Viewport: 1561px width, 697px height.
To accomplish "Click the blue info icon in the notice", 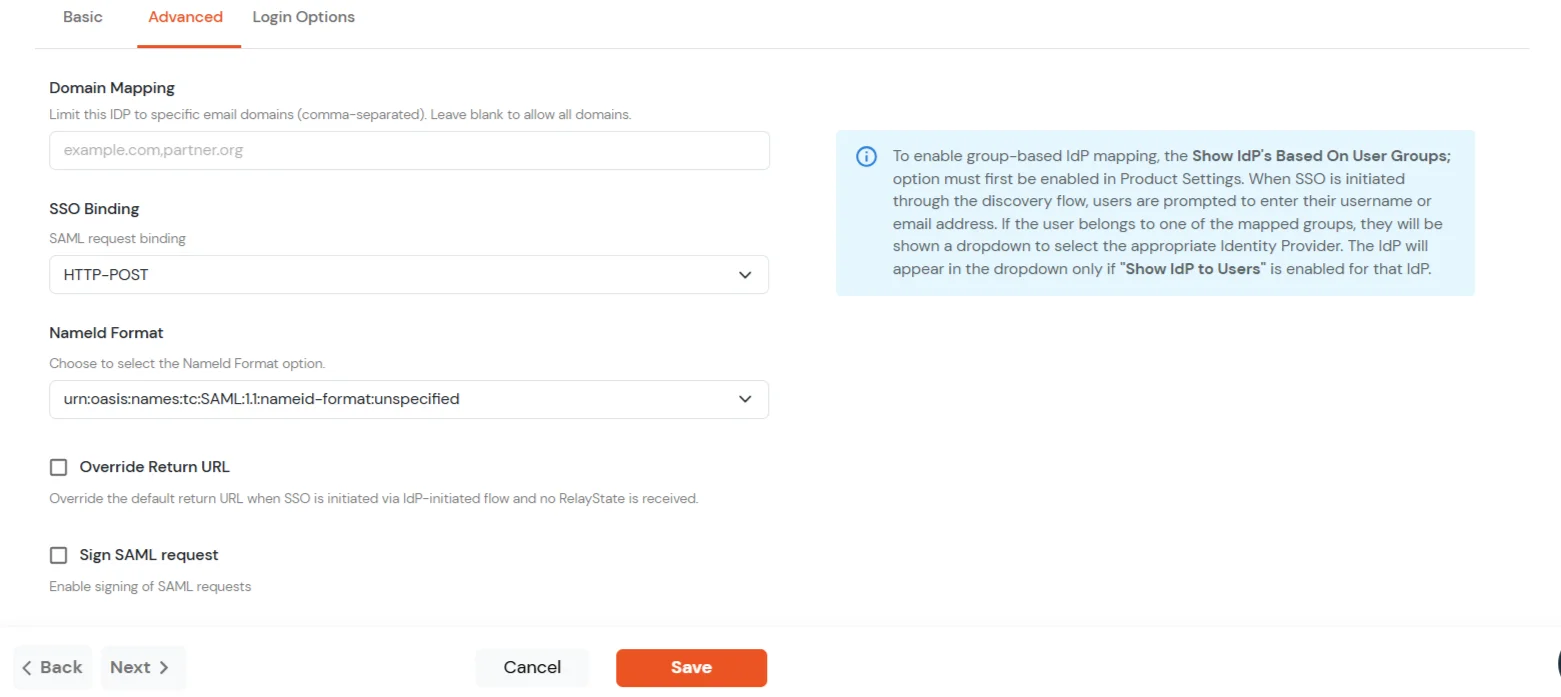I will [x=866, y=157].
